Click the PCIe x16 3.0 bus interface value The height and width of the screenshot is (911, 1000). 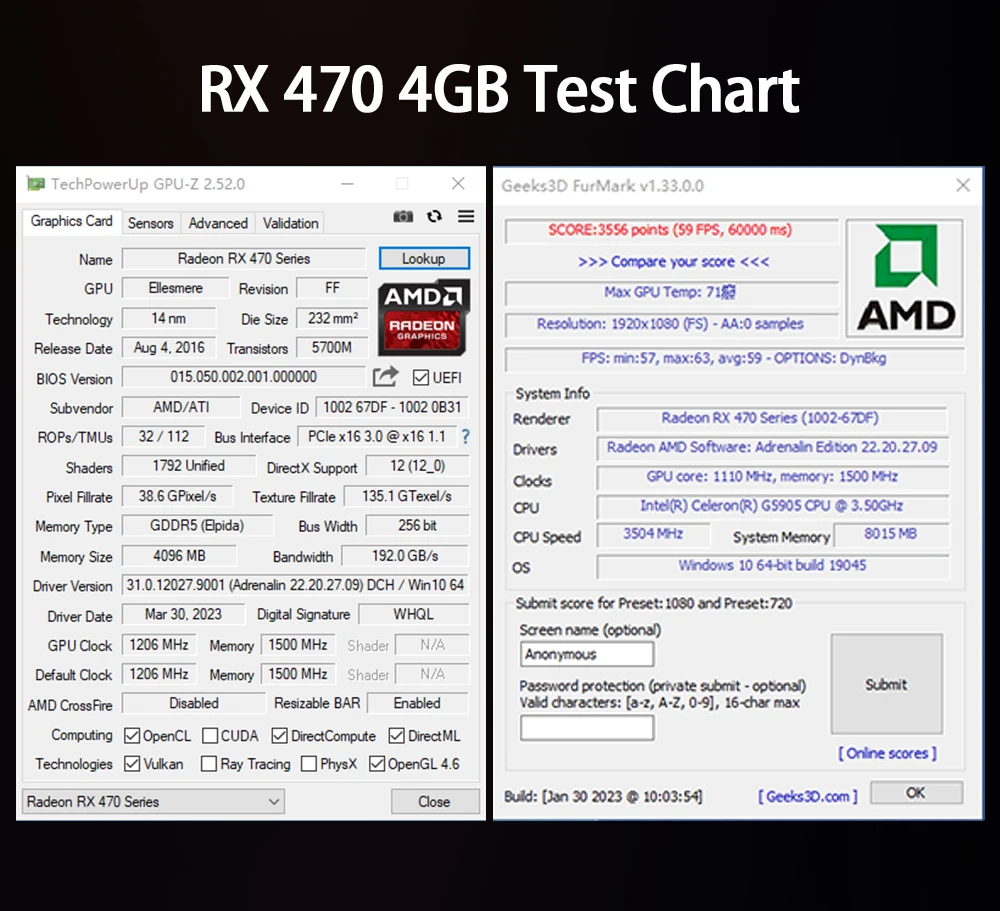(x=377, y=436)
